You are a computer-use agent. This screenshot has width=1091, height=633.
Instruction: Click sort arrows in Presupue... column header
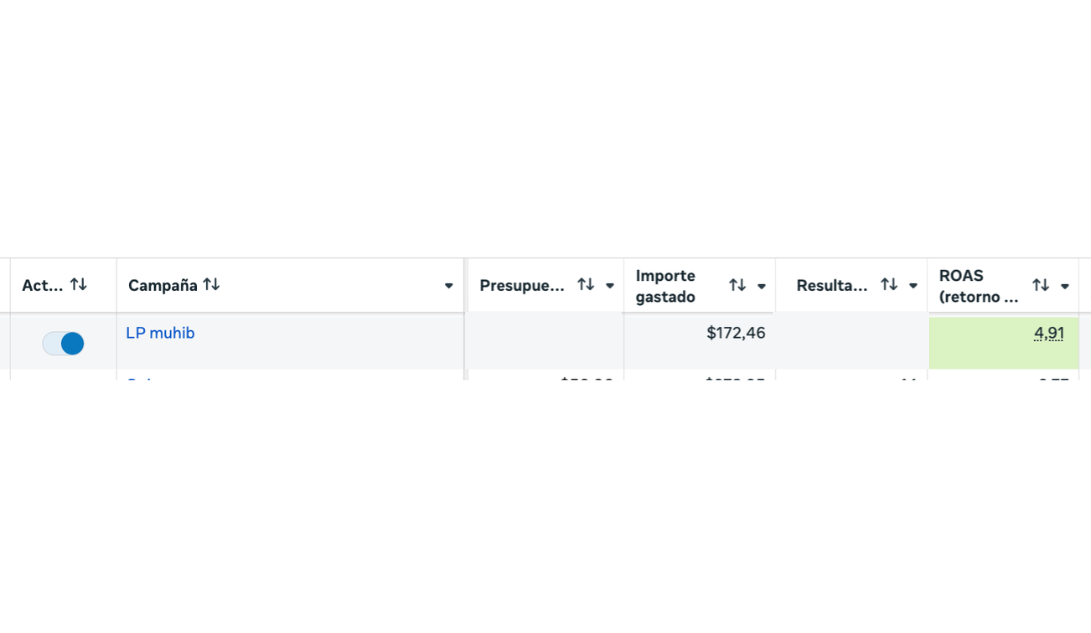(586, 285)
